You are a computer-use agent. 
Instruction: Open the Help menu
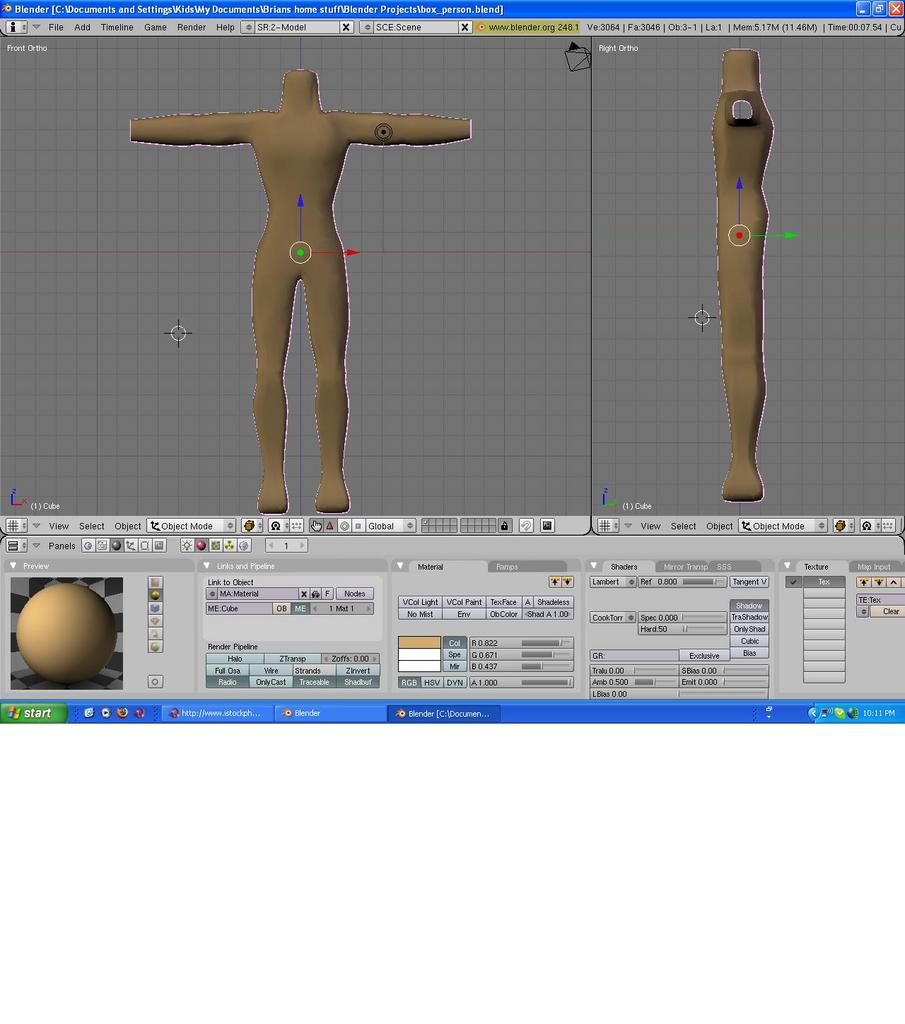pos(225,27)
